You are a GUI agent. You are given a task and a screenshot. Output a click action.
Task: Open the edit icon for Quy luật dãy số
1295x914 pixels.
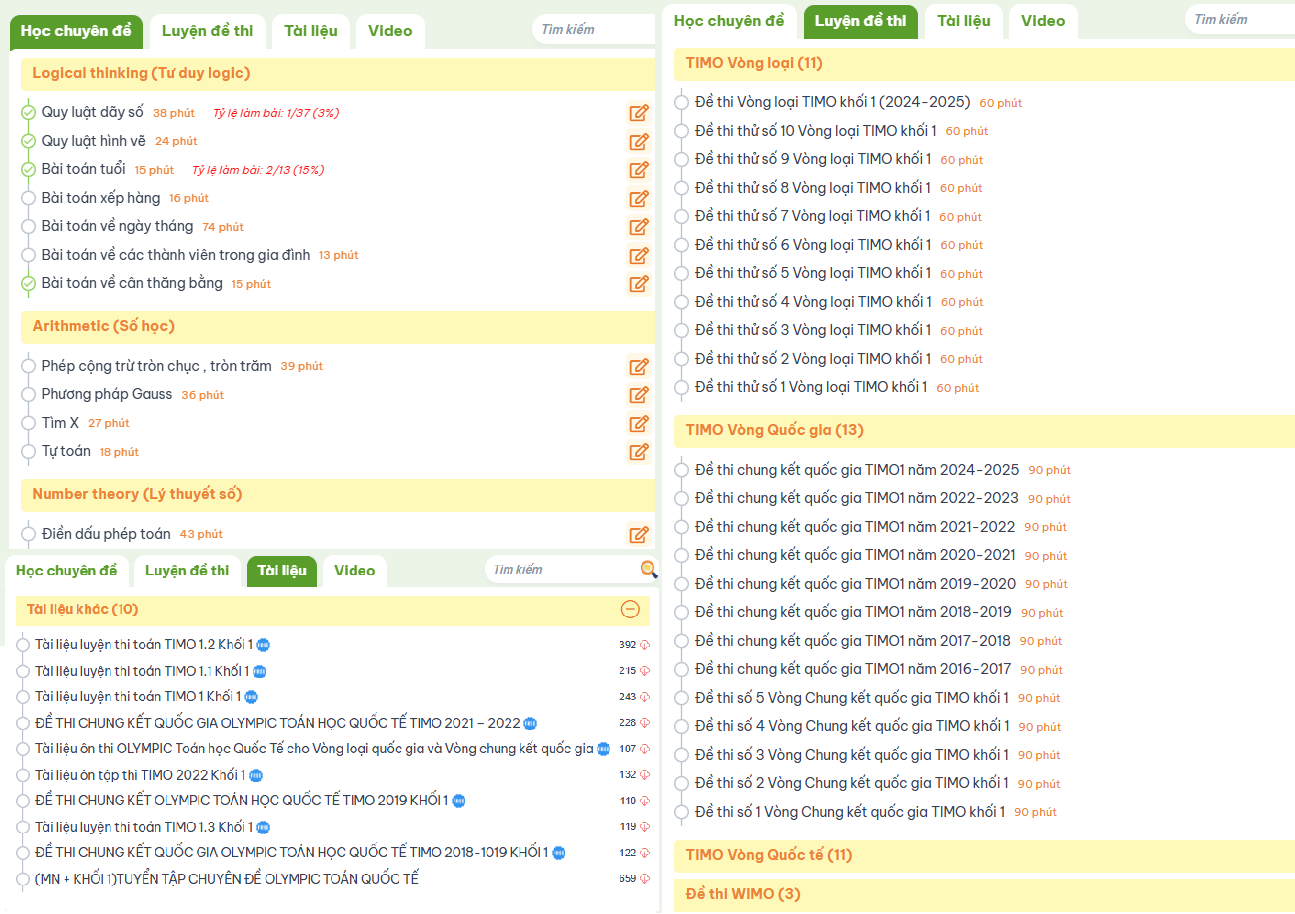(x=639, y=113)
